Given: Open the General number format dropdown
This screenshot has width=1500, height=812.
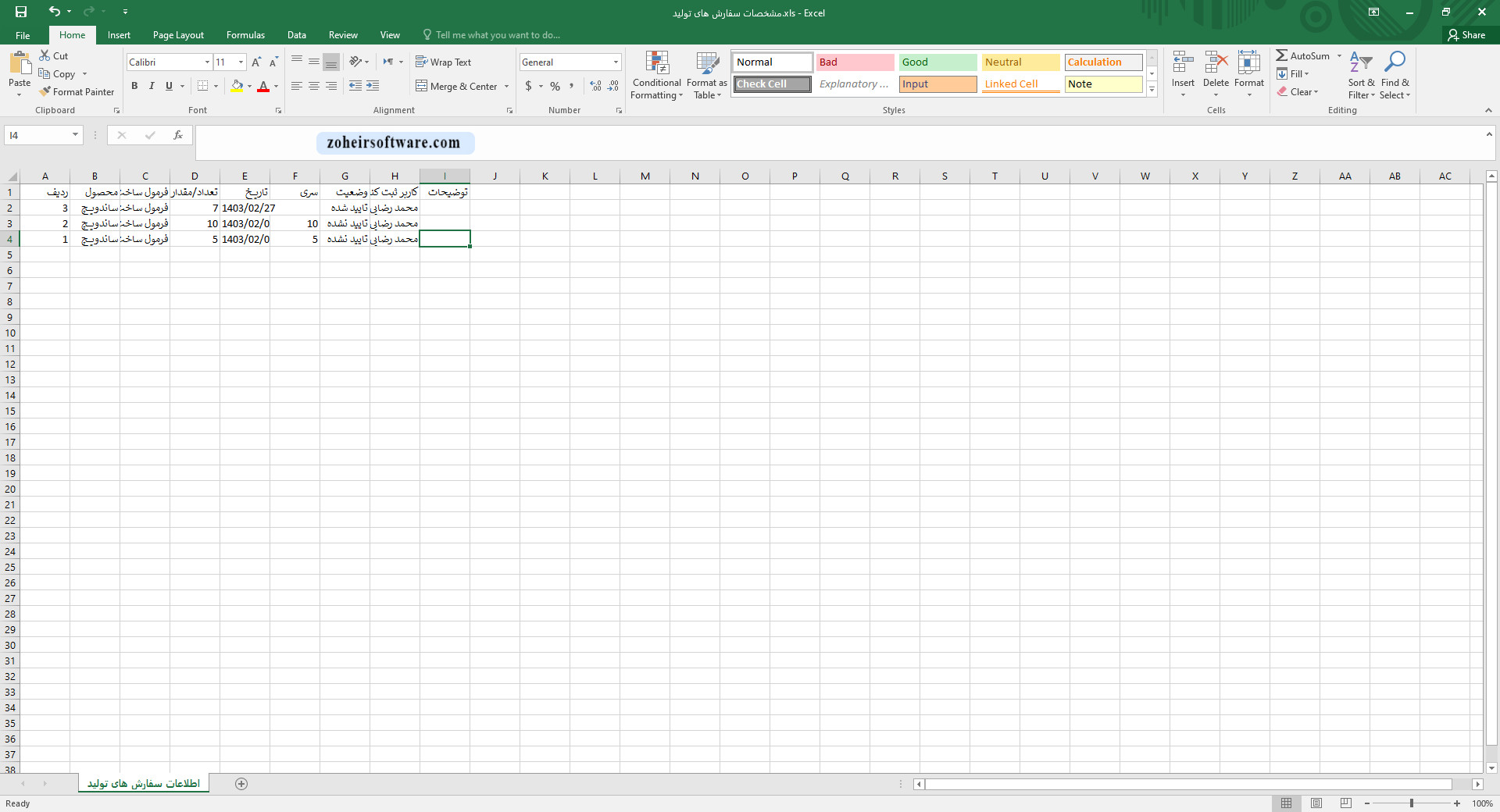Looking at the screenshot, I should (616, 62).
